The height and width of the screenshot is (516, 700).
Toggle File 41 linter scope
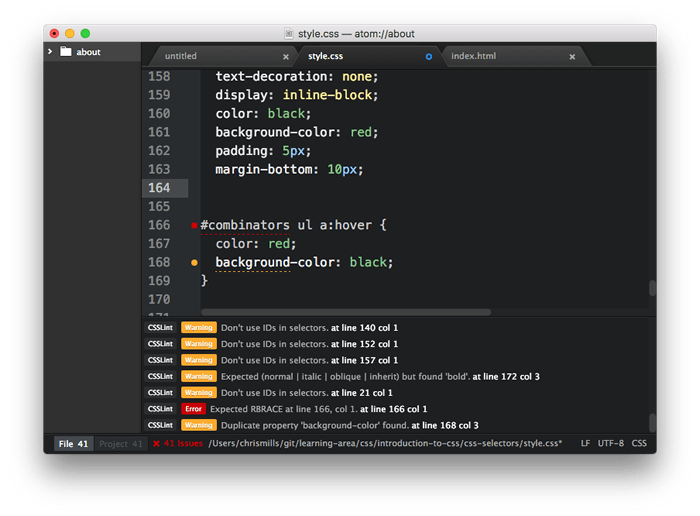[72, 443]
